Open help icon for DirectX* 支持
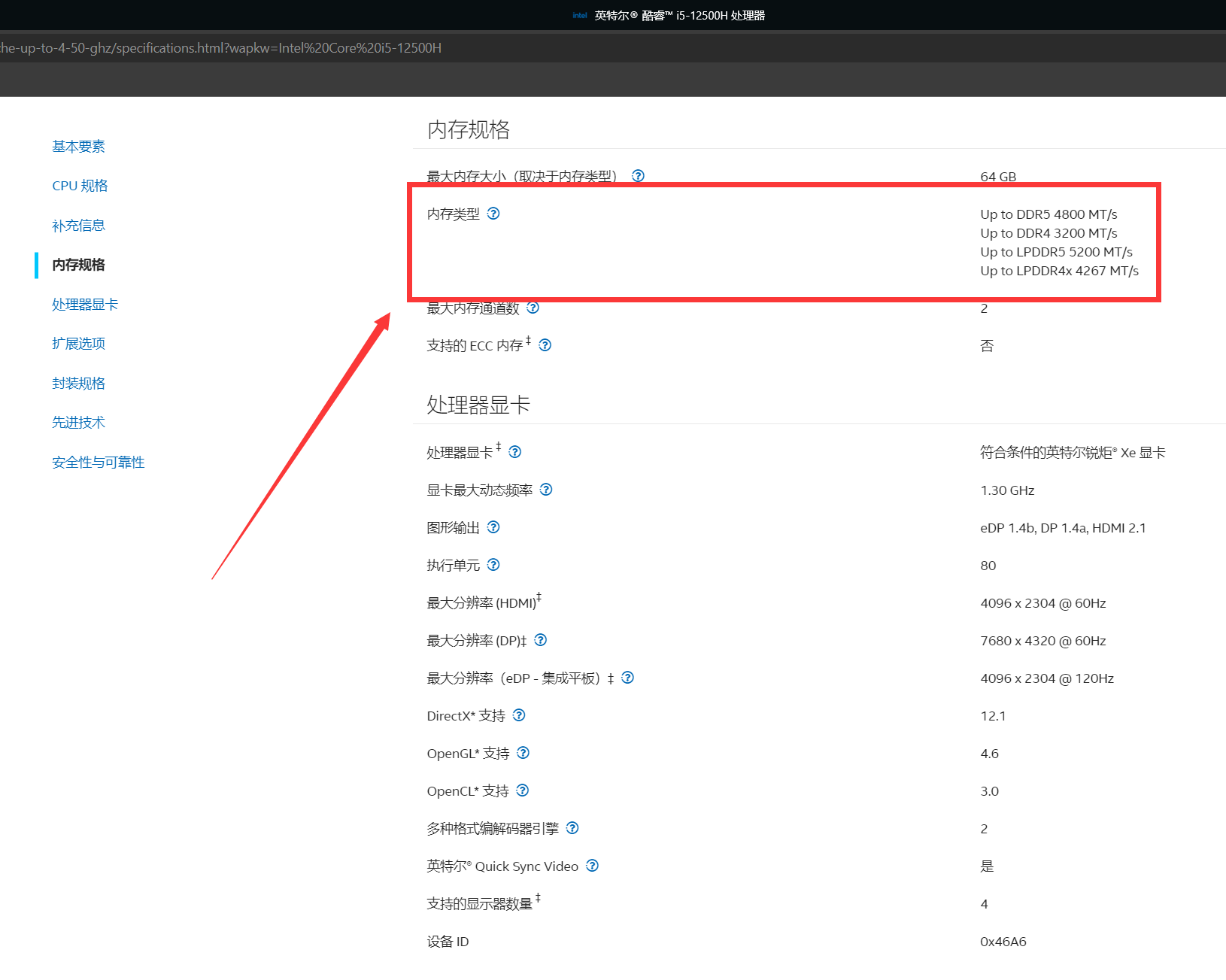 point(519,715)
